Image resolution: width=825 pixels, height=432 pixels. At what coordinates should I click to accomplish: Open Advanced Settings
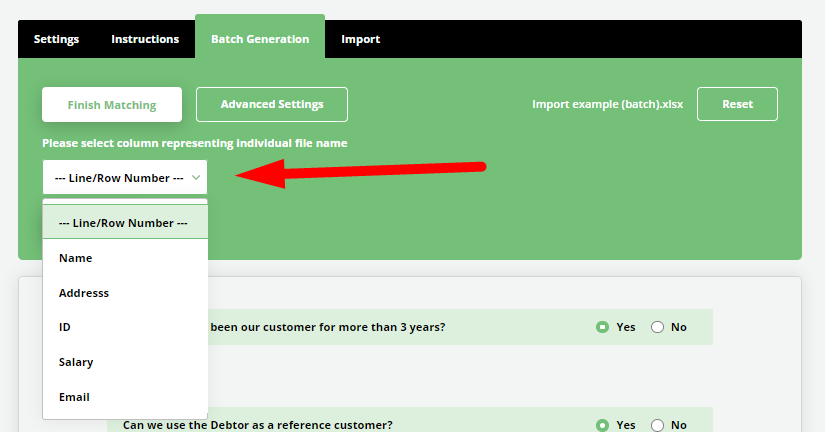coord(272,104)
